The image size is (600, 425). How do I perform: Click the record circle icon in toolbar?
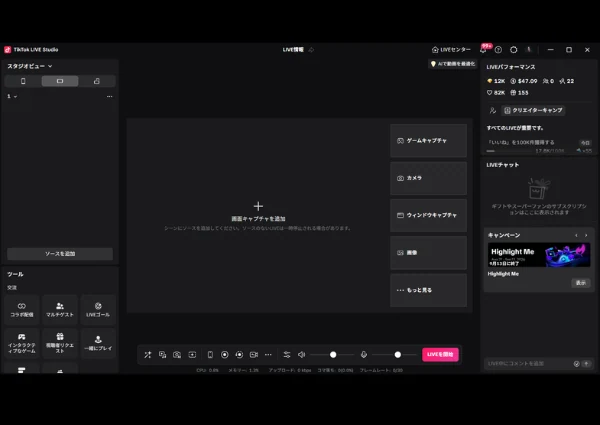point(225,355)
